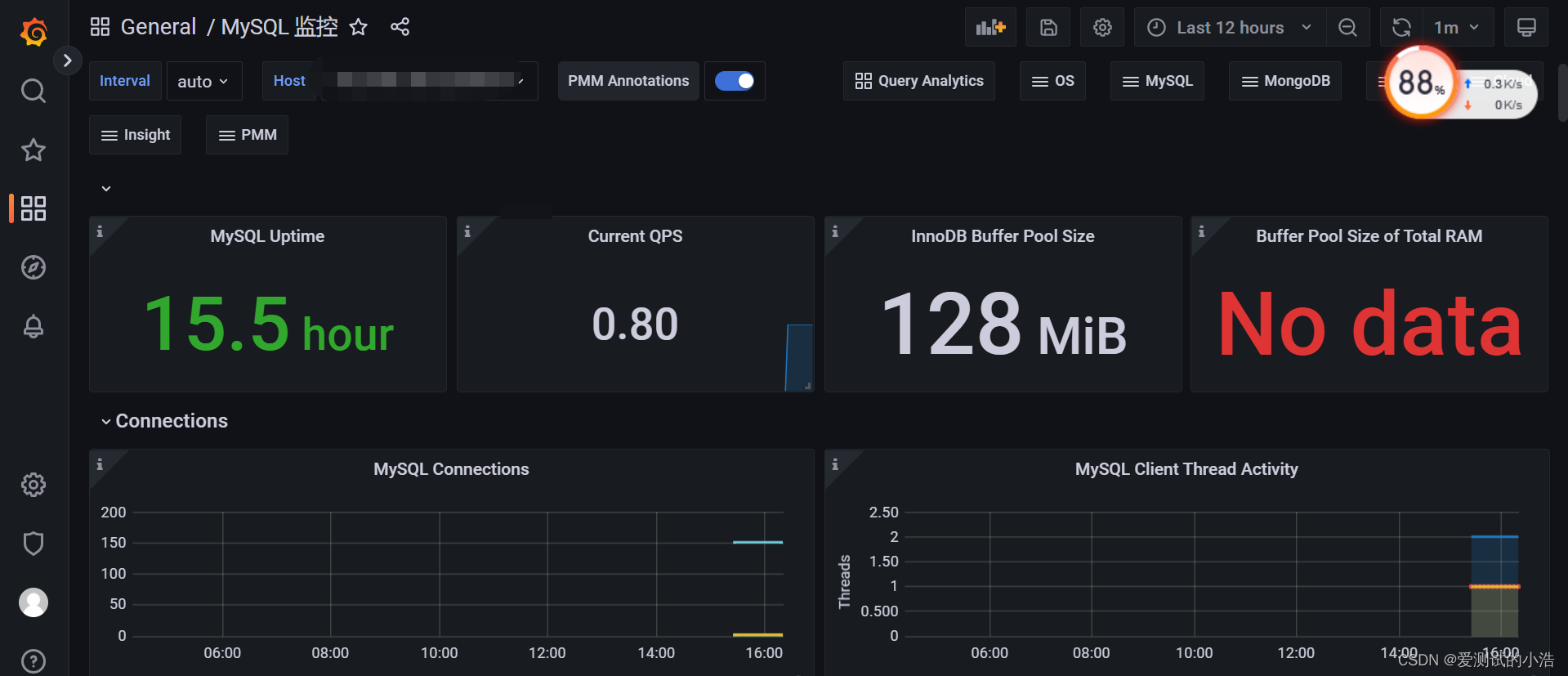Viewport: 1568px width, 676px height.
Task: Open the Help question mark icon
Action: click(34, 660)
